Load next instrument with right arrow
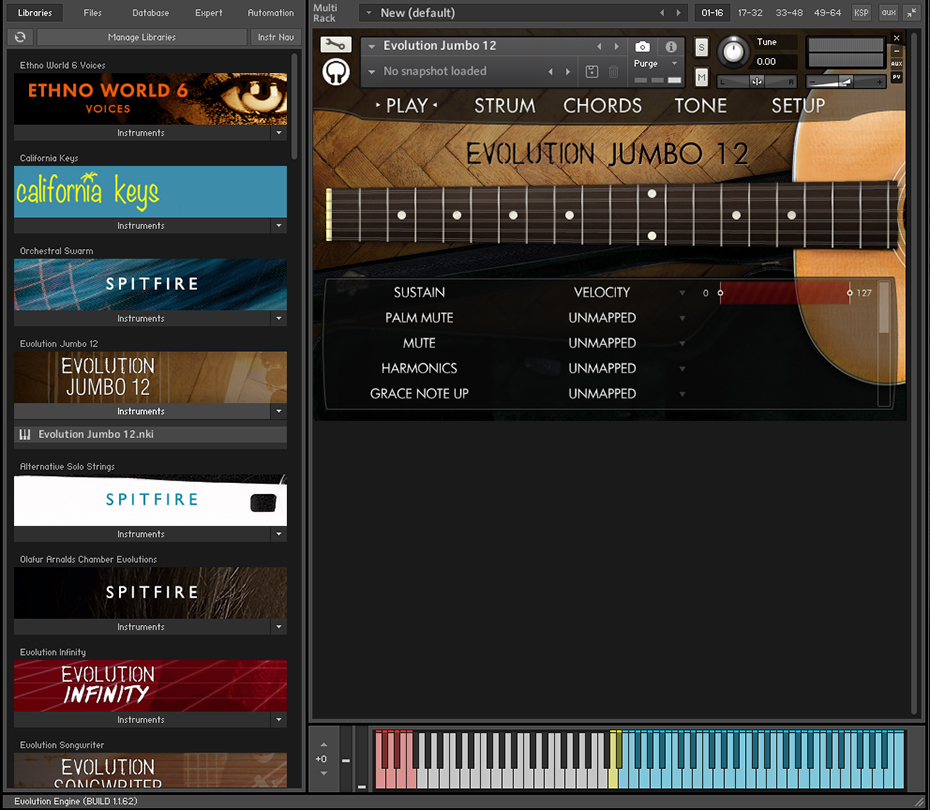 pos(617,46)
